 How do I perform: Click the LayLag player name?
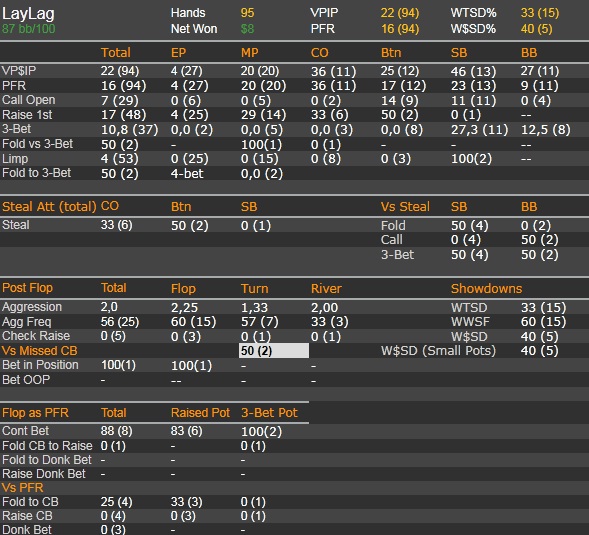click(28, 14)
